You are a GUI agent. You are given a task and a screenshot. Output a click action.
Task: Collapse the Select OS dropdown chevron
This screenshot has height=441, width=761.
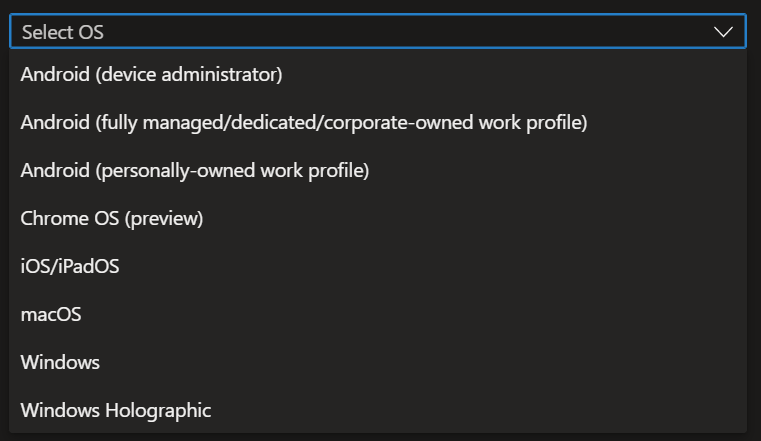(x=724, y=32)
